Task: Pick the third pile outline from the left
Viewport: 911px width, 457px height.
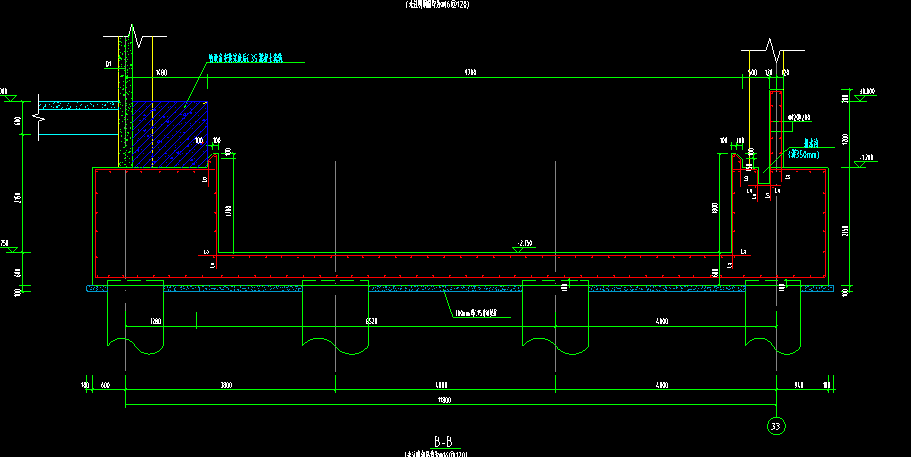Action: (555, 317)
